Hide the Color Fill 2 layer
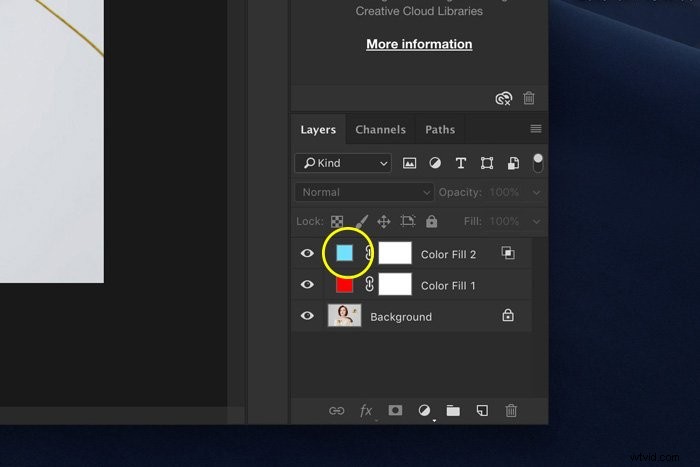 307,253
